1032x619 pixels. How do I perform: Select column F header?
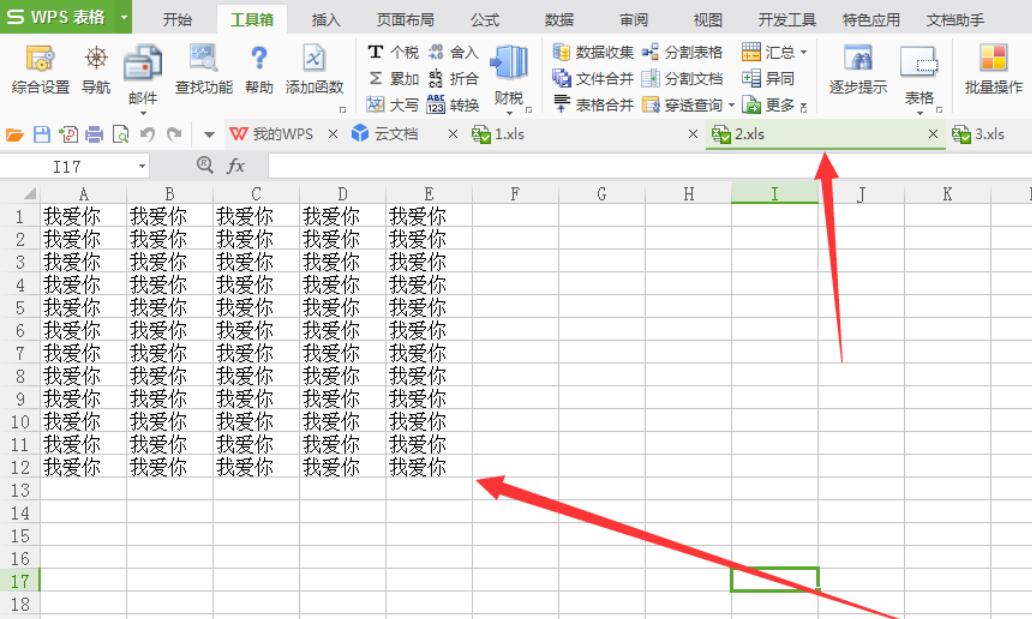click(515, 194)
